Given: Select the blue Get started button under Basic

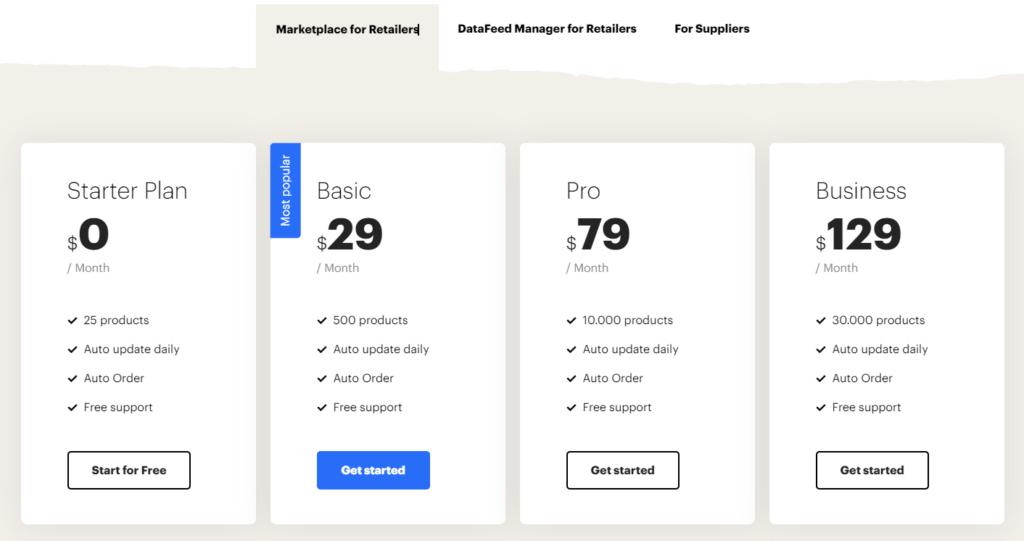Looking at the screenshot, I should click(373, 470).
